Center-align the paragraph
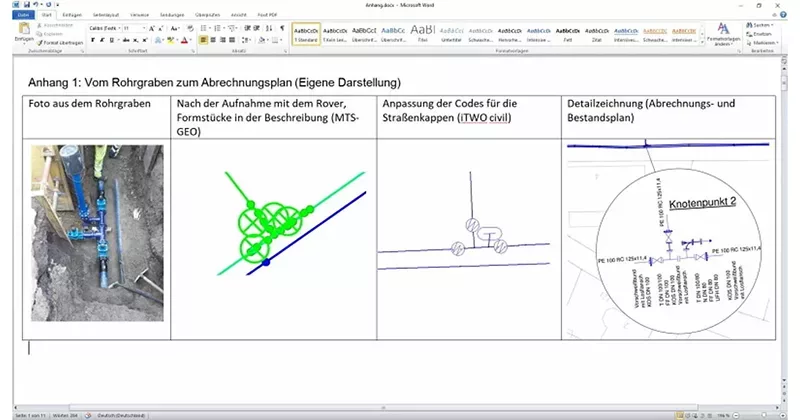The image size is (800, 420). pos(213,40)
